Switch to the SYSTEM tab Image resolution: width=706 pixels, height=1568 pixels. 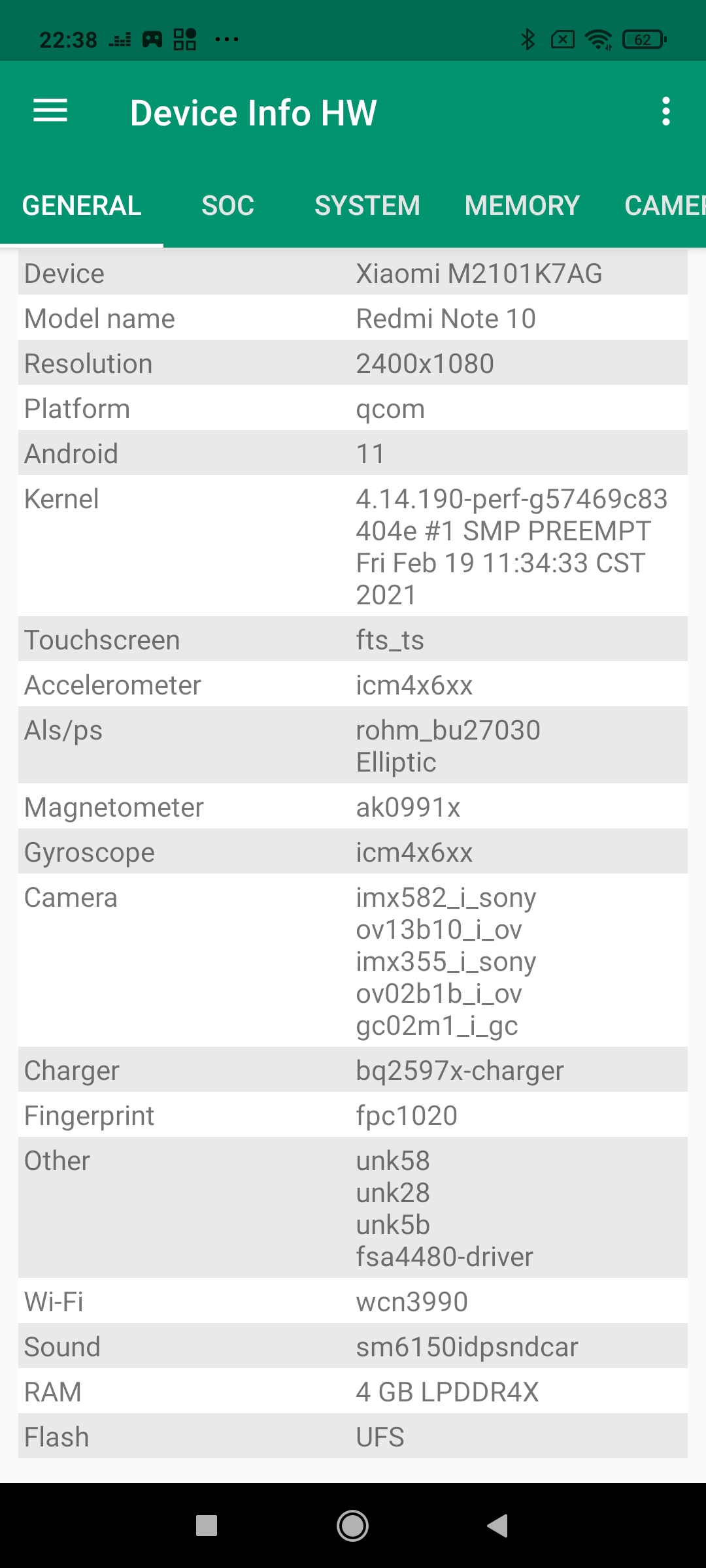(367, 206)
